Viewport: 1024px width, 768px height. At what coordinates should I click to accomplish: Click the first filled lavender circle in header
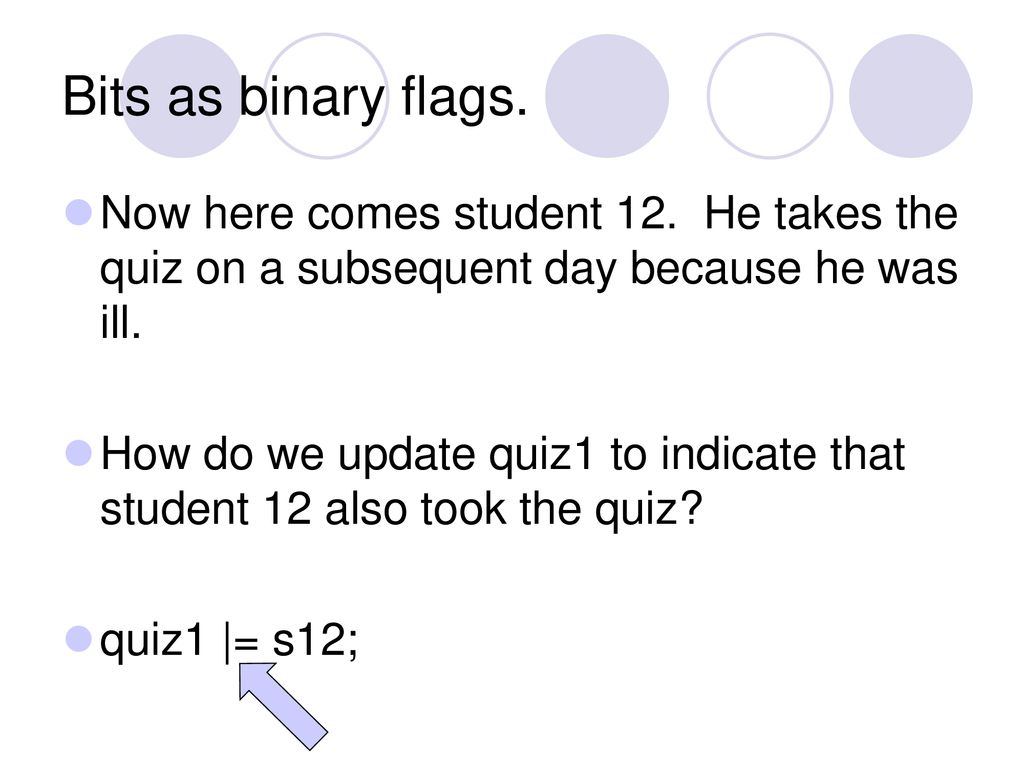coord(182,96)
